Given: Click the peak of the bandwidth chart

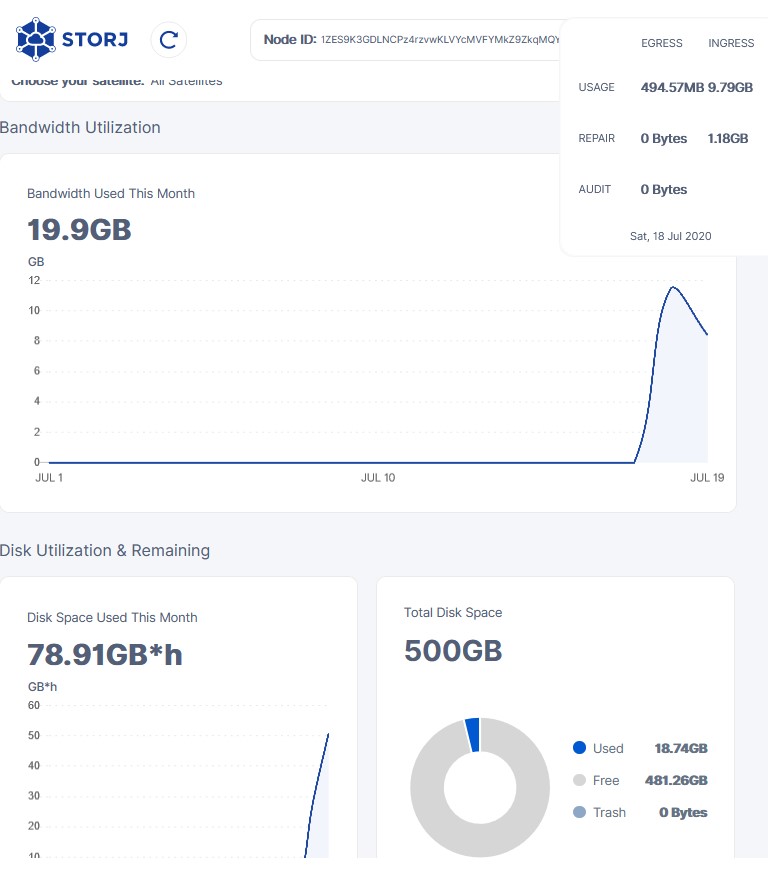Looking at the screenshot, I should point(674,288).
